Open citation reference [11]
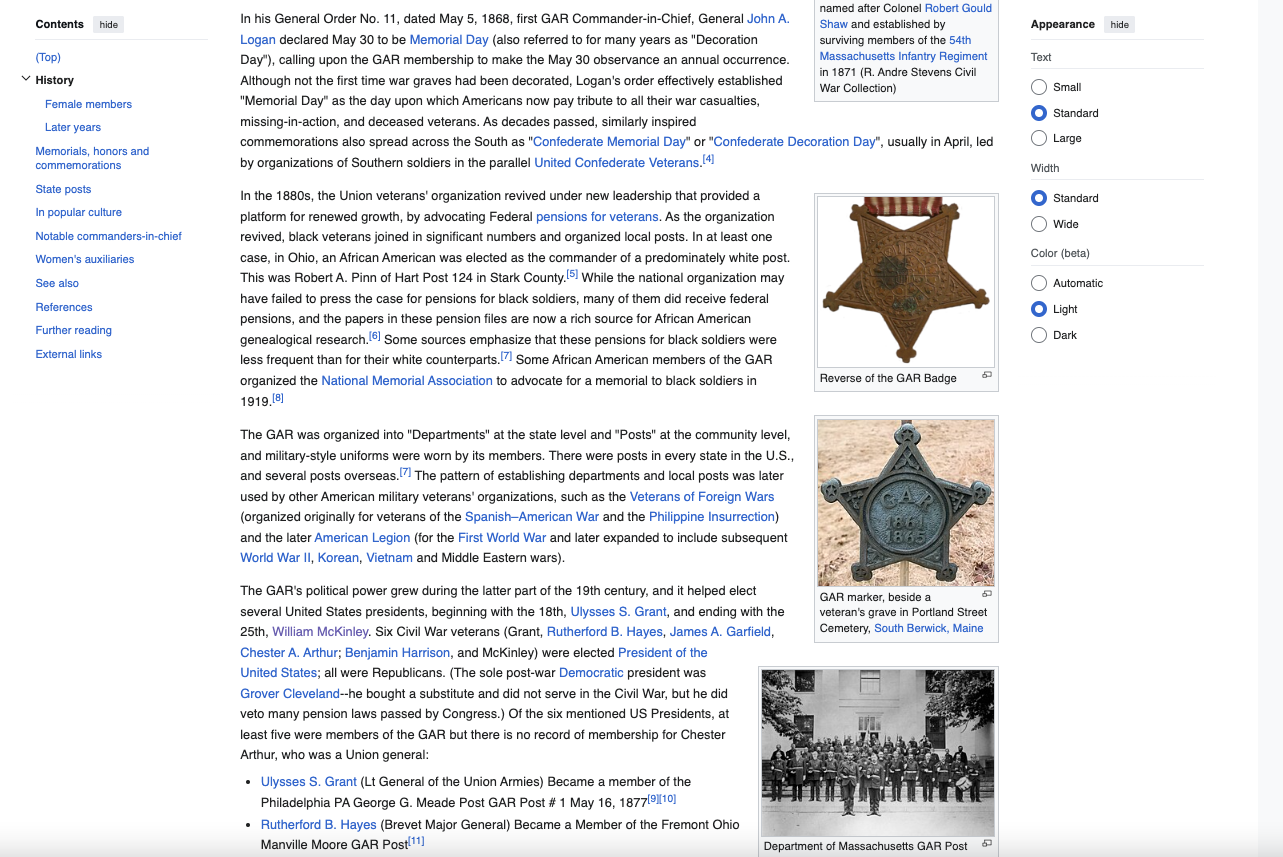The width and height of the screenshot is (1283, 857). coord(416,840)
